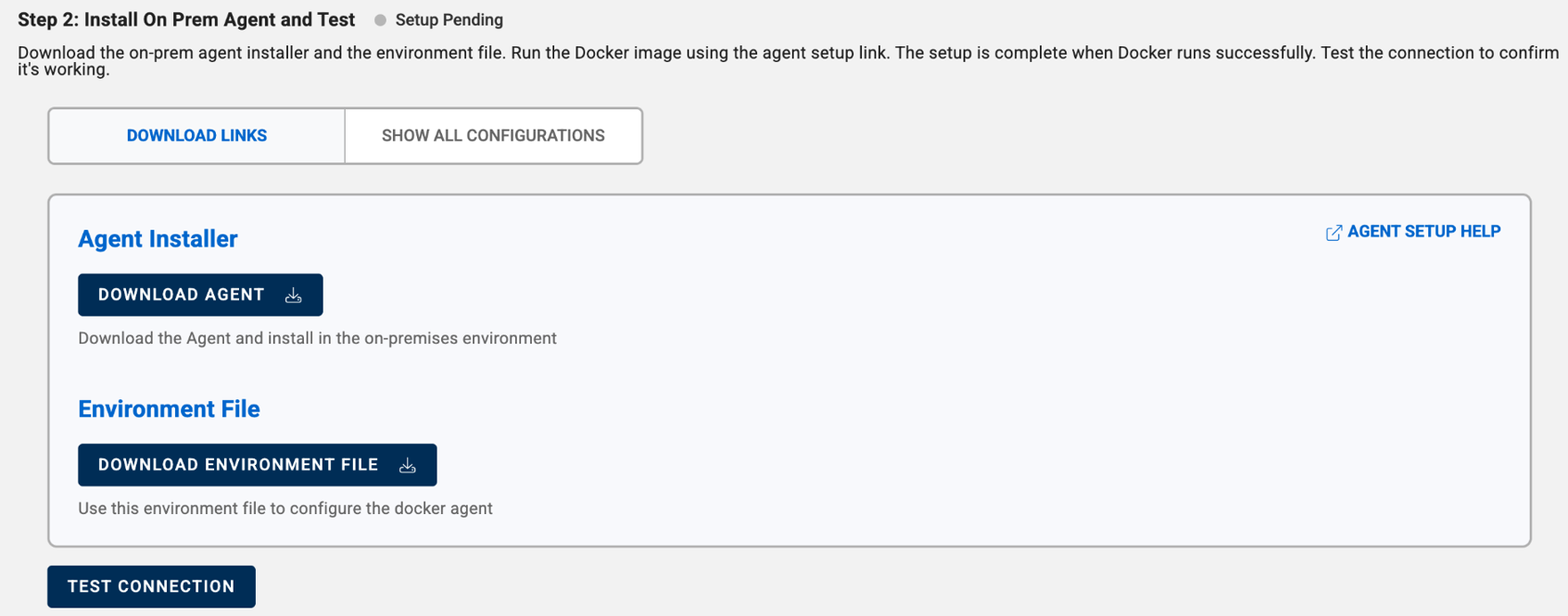
Task: Open the Agent Setup Help link
Action: 1423,232
